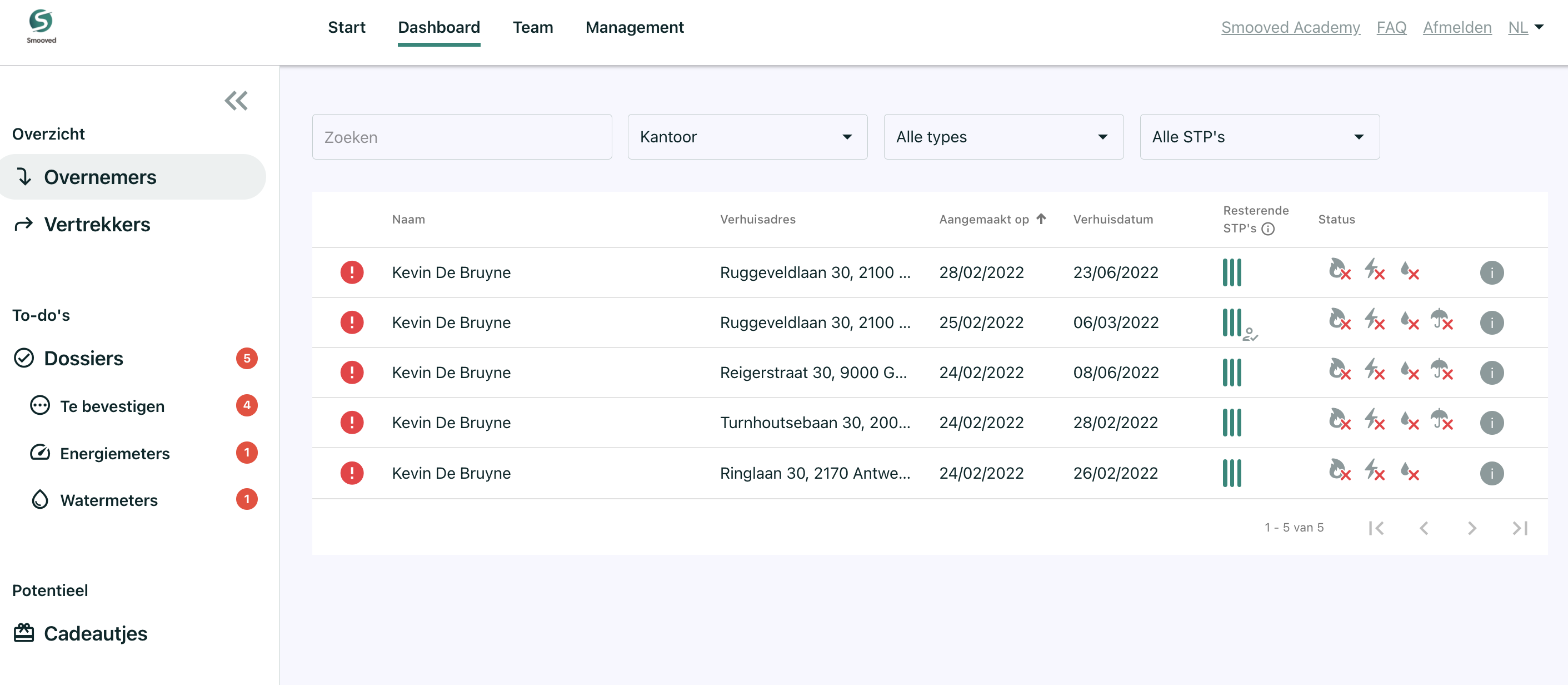Click insurance umbrella icon in Reigerstraat row
The height and width of the screenshot is (685, 1568).
pyautogui.click(x=1442, y=369)
